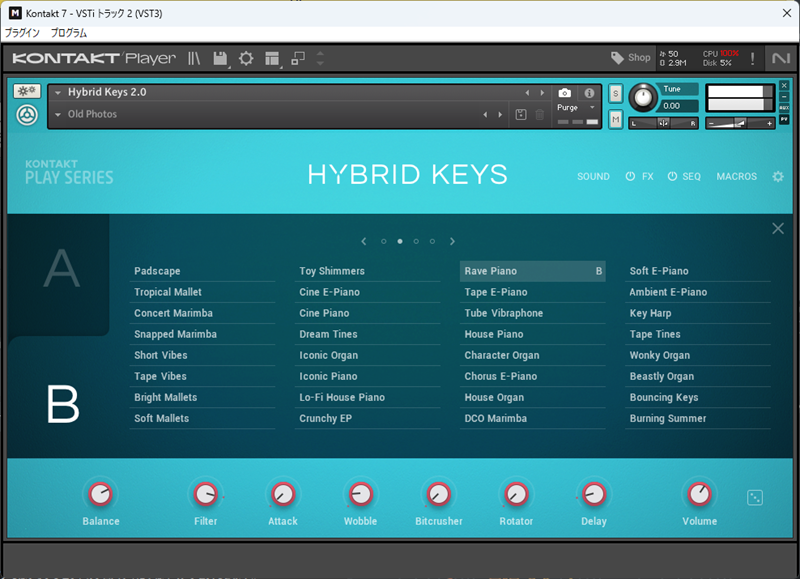This screenshot has width=800, height=579.
Task: Click the Bitcrusher knob
Action: (438, 494)
